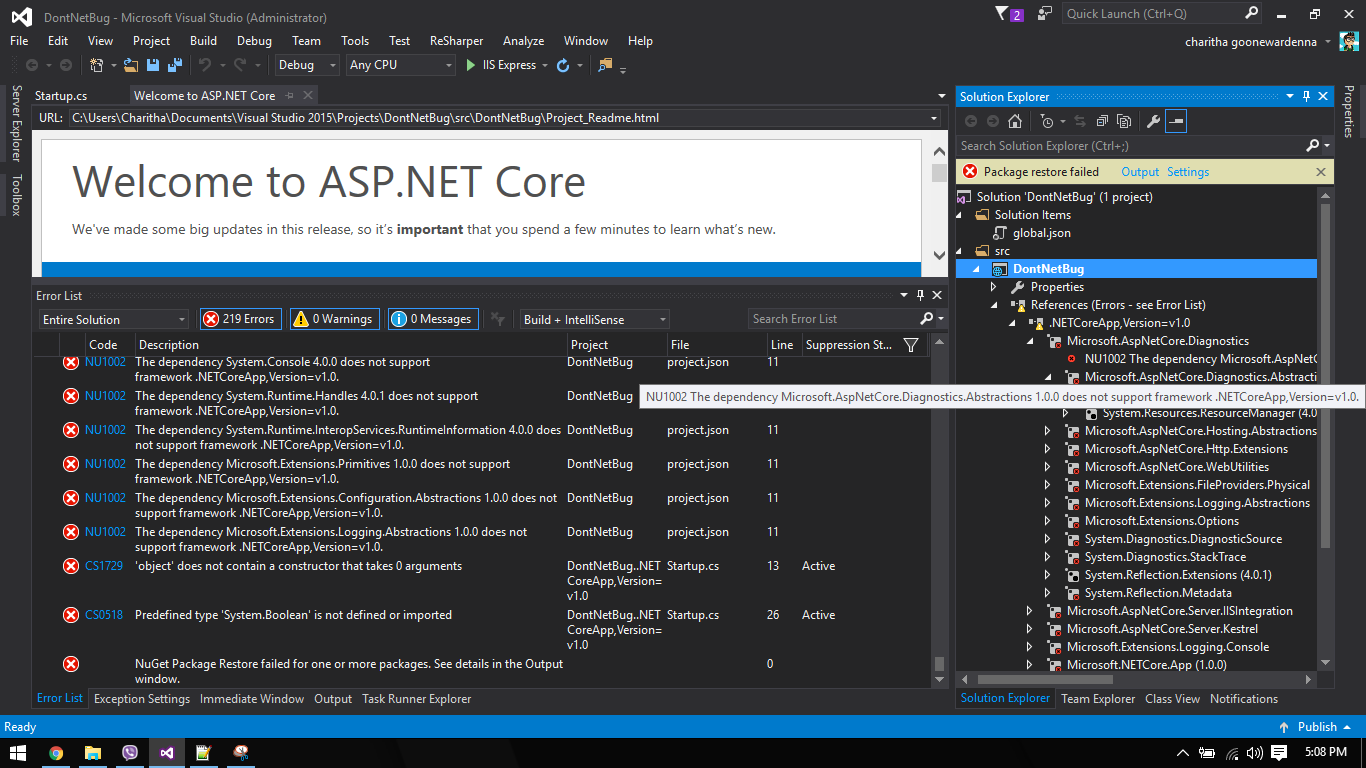Toggle the 0 Messages filter
Screen dimensions: 1366x768
pyautogui.click(x=433, y=319)
